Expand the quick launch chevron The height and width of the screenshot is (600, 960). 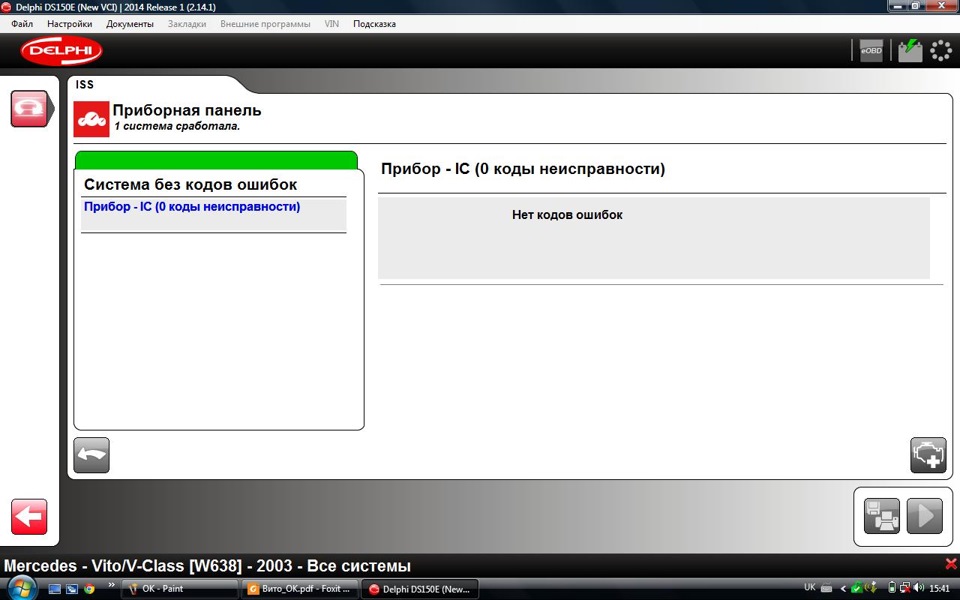tap(111, 585)
